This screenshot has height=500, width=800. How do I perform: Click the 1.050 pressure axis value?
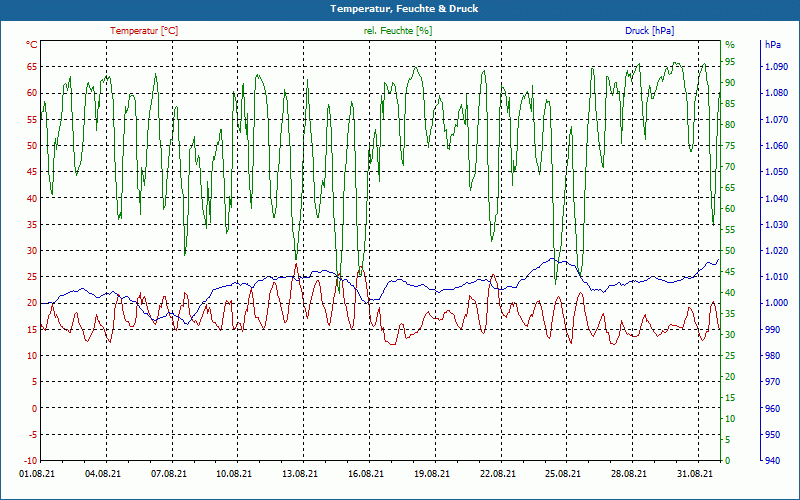click(x=776, y=171)
